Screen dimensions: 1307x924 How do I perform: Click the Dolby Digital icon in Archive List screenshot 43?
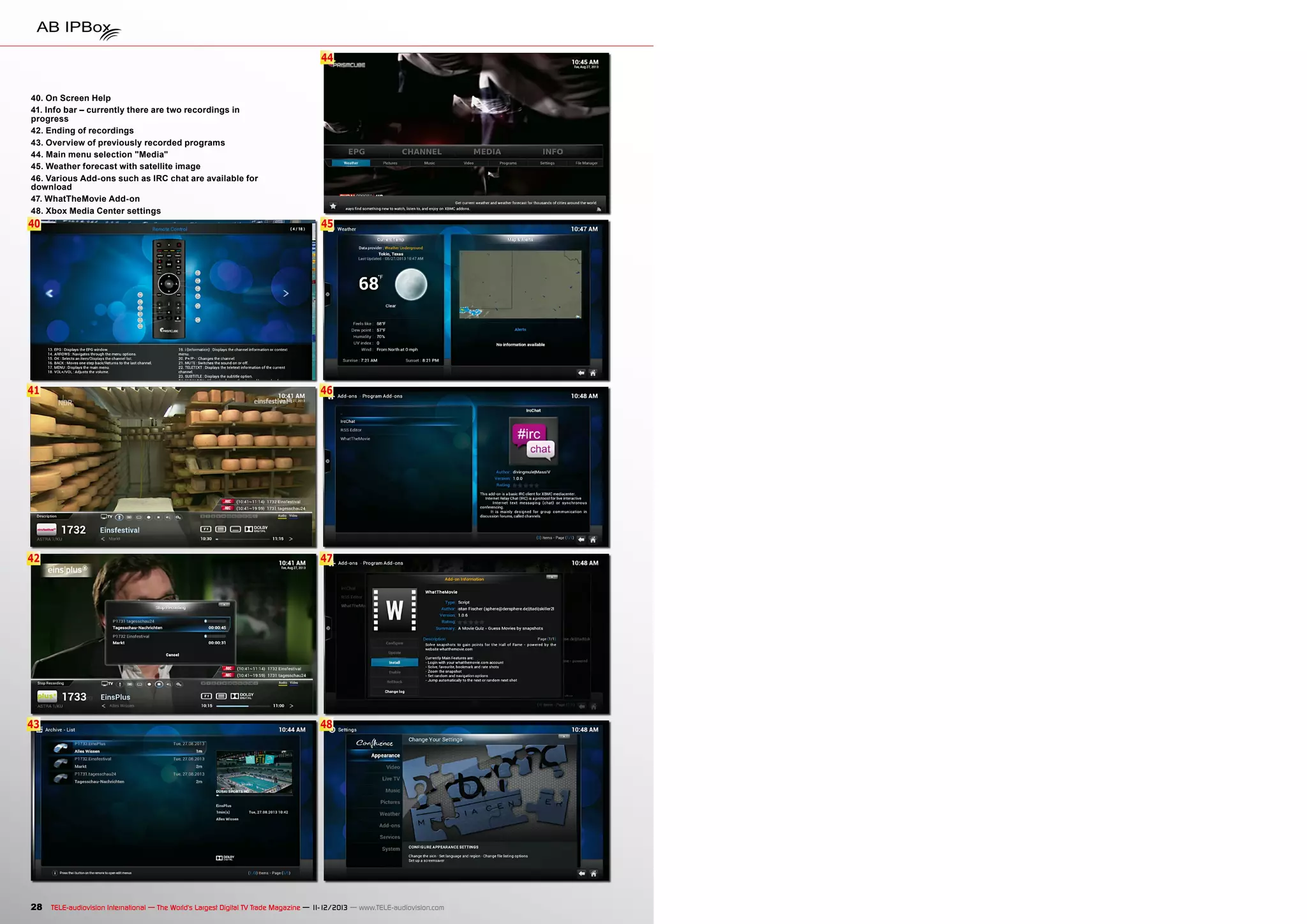225,858
